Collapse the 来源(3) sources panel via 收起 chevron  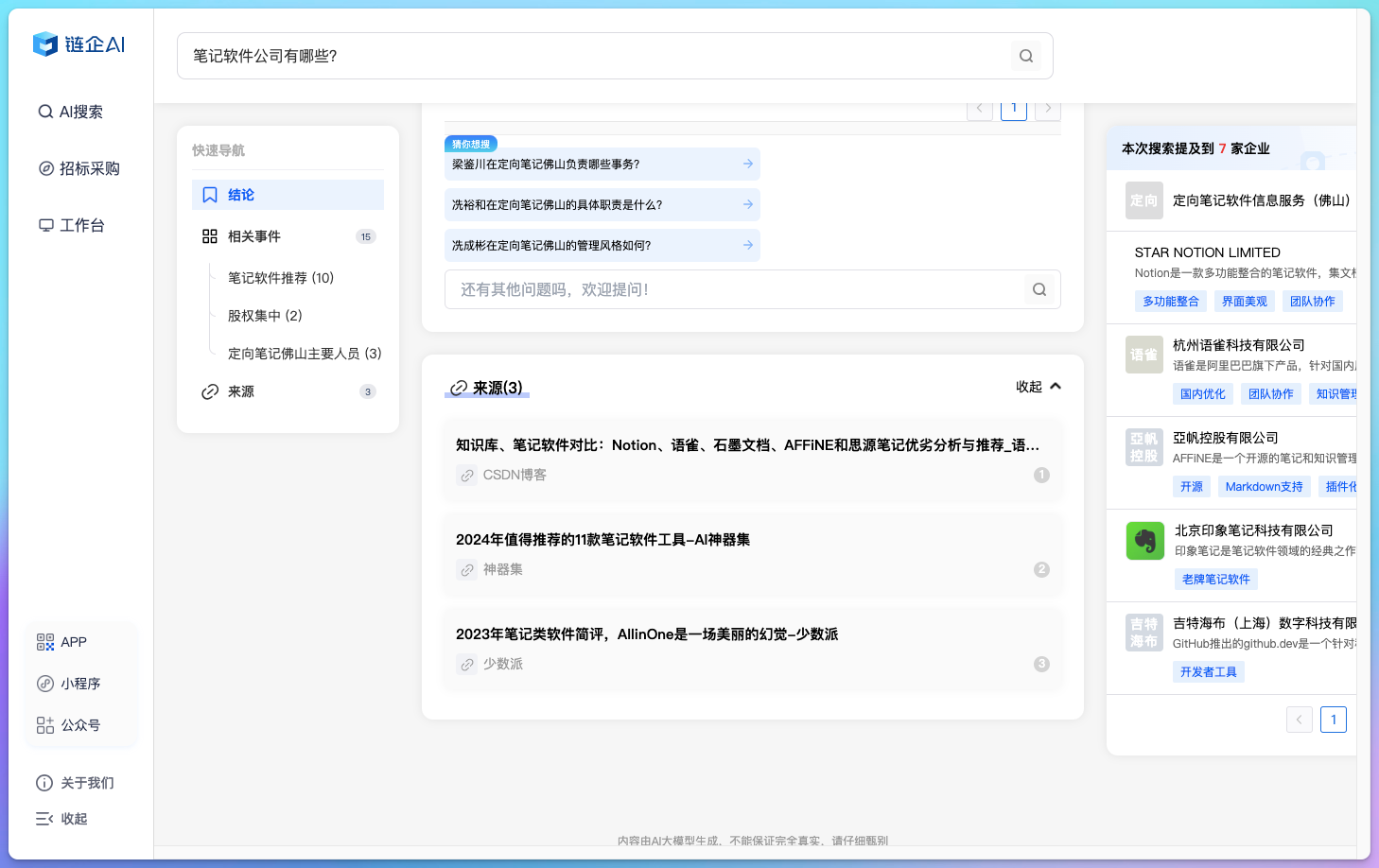click(1039, 386)
